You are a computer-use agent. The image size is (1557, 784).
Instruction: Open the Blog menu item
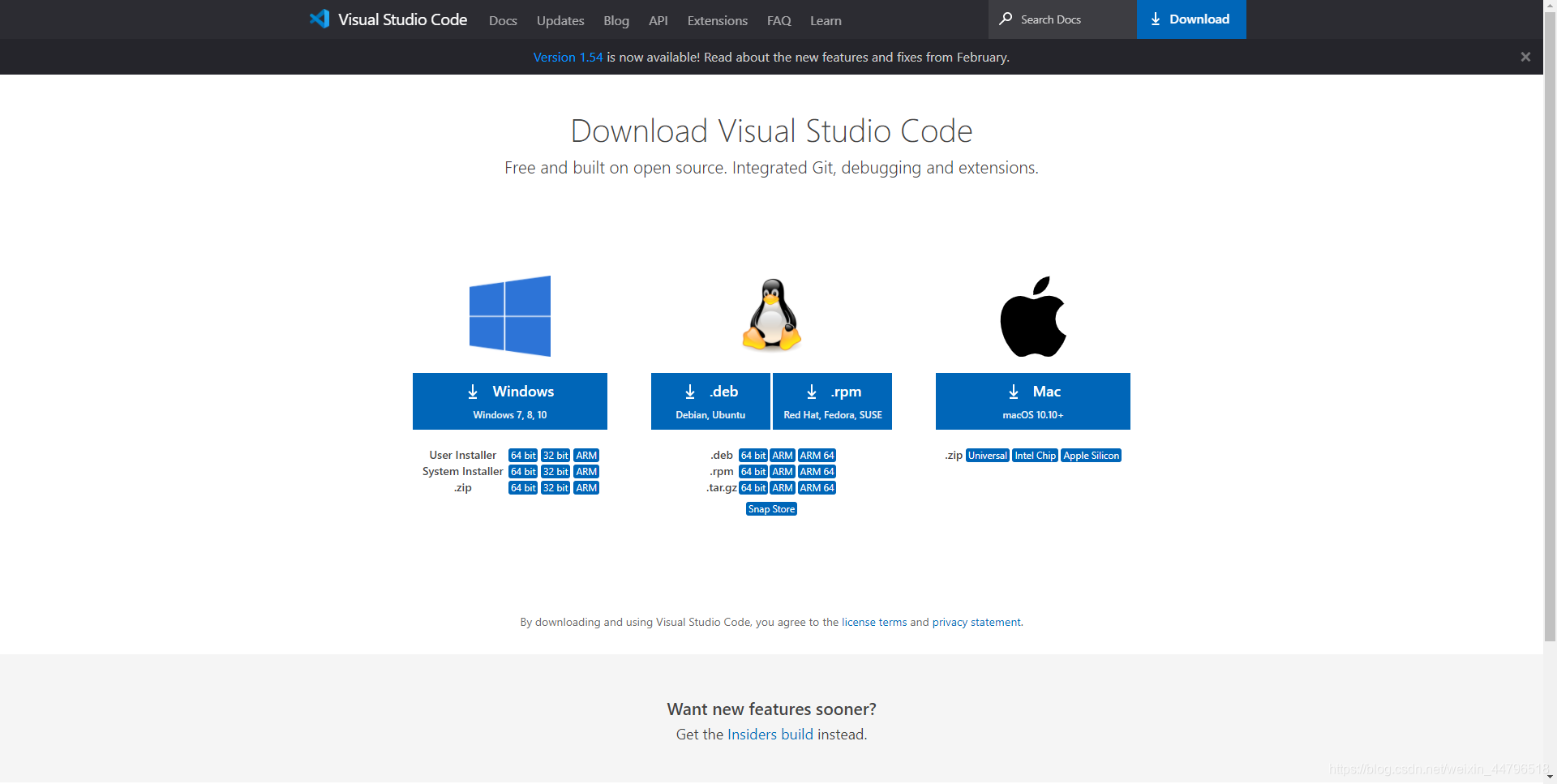[616, 20]
